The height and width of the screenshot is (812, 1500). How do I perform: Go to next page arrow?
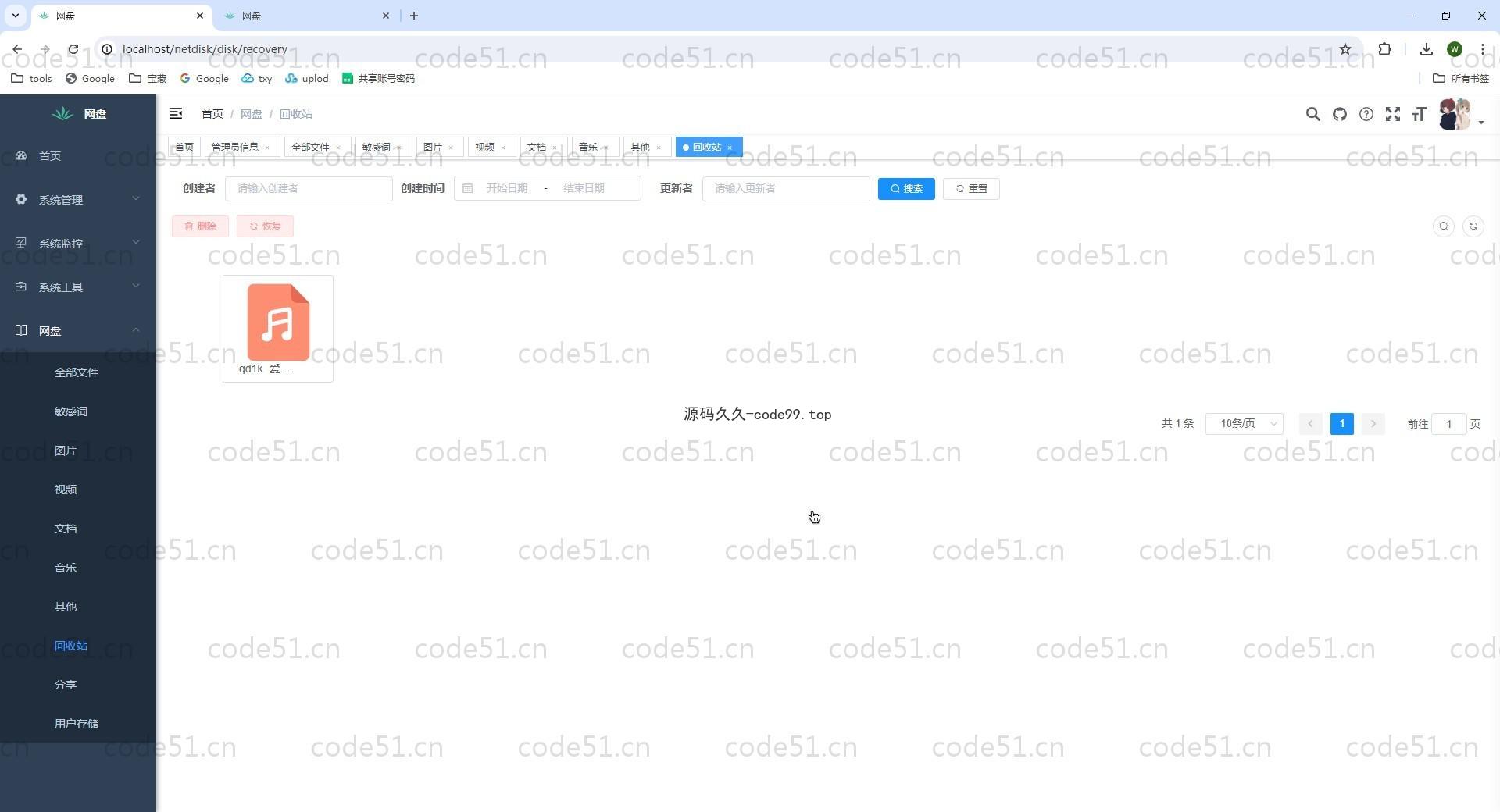pyautogui.click(x=1373, y=424)
